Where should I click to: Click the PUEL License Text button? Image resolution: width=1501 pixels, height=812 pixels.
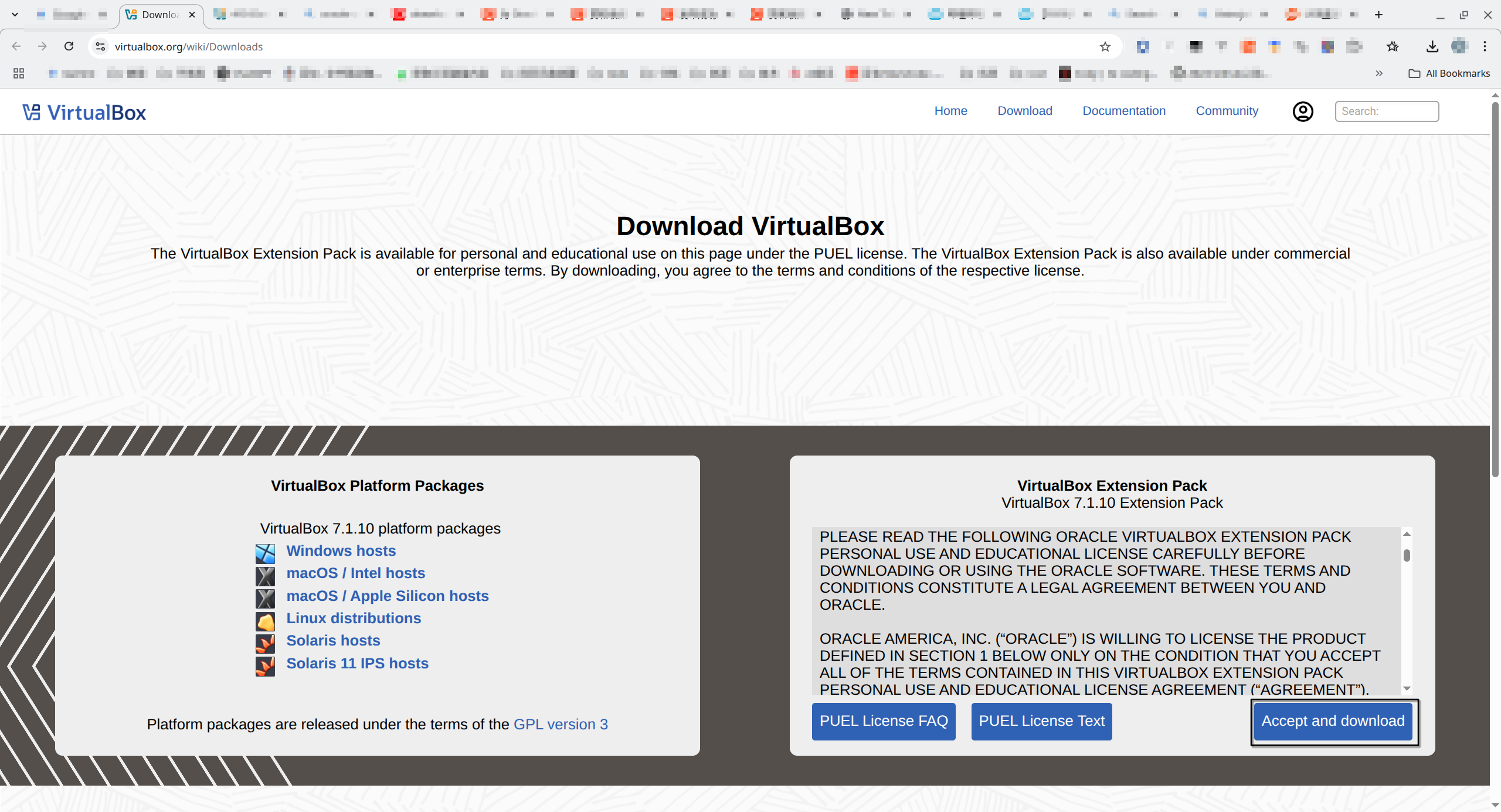pyautogui.click(x=1041, y=721)
